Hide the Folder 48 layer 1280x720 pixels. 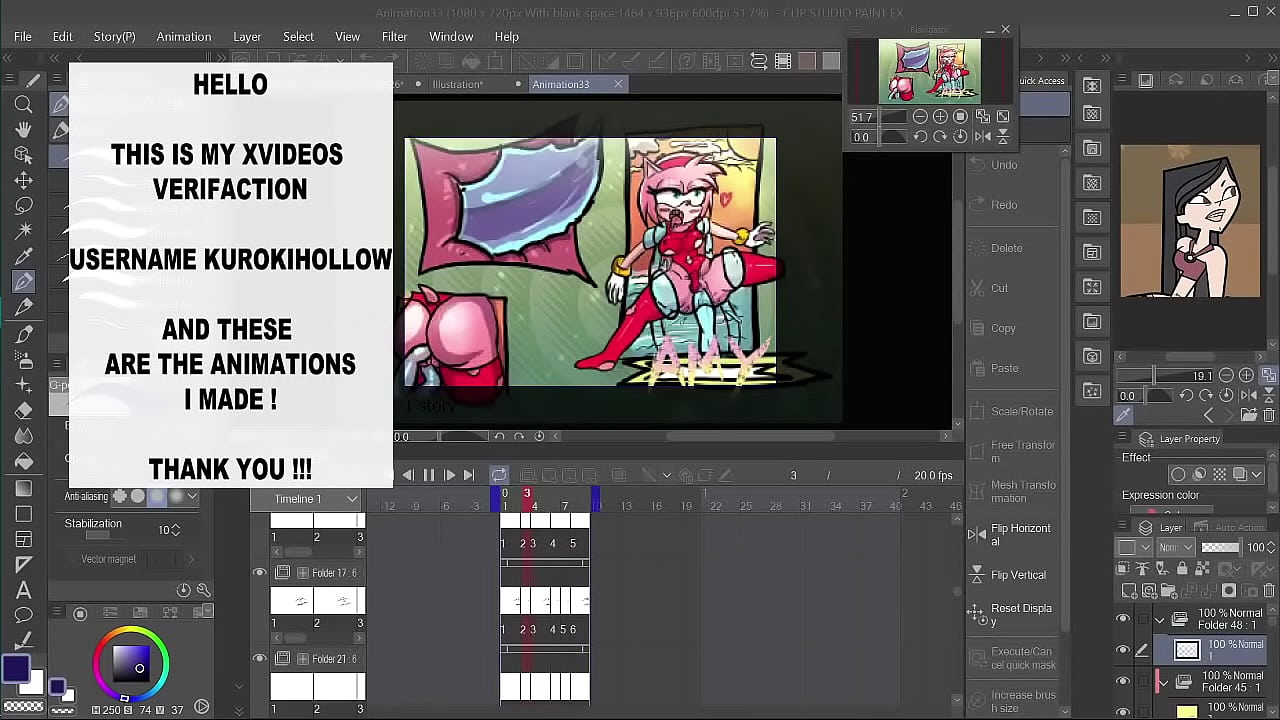(x=1123, y=618)
